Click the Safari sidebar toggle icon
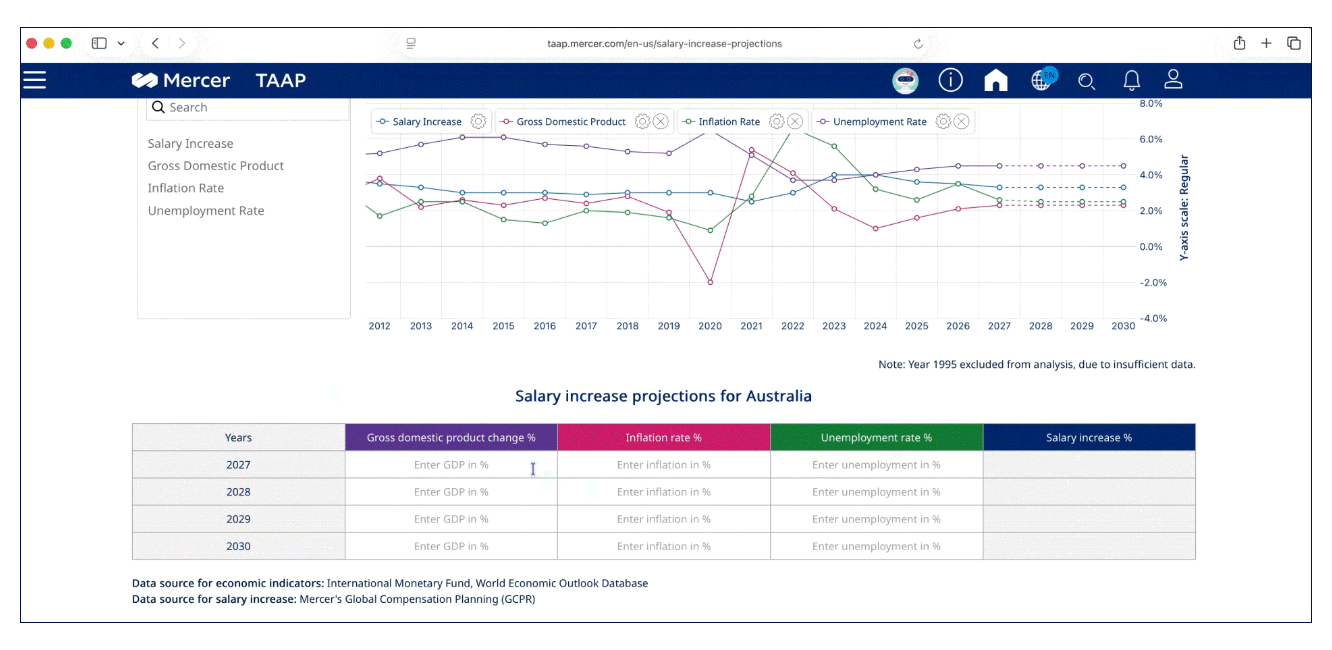This screenshot has height=650, width=1332. click(x=99, y=43)
